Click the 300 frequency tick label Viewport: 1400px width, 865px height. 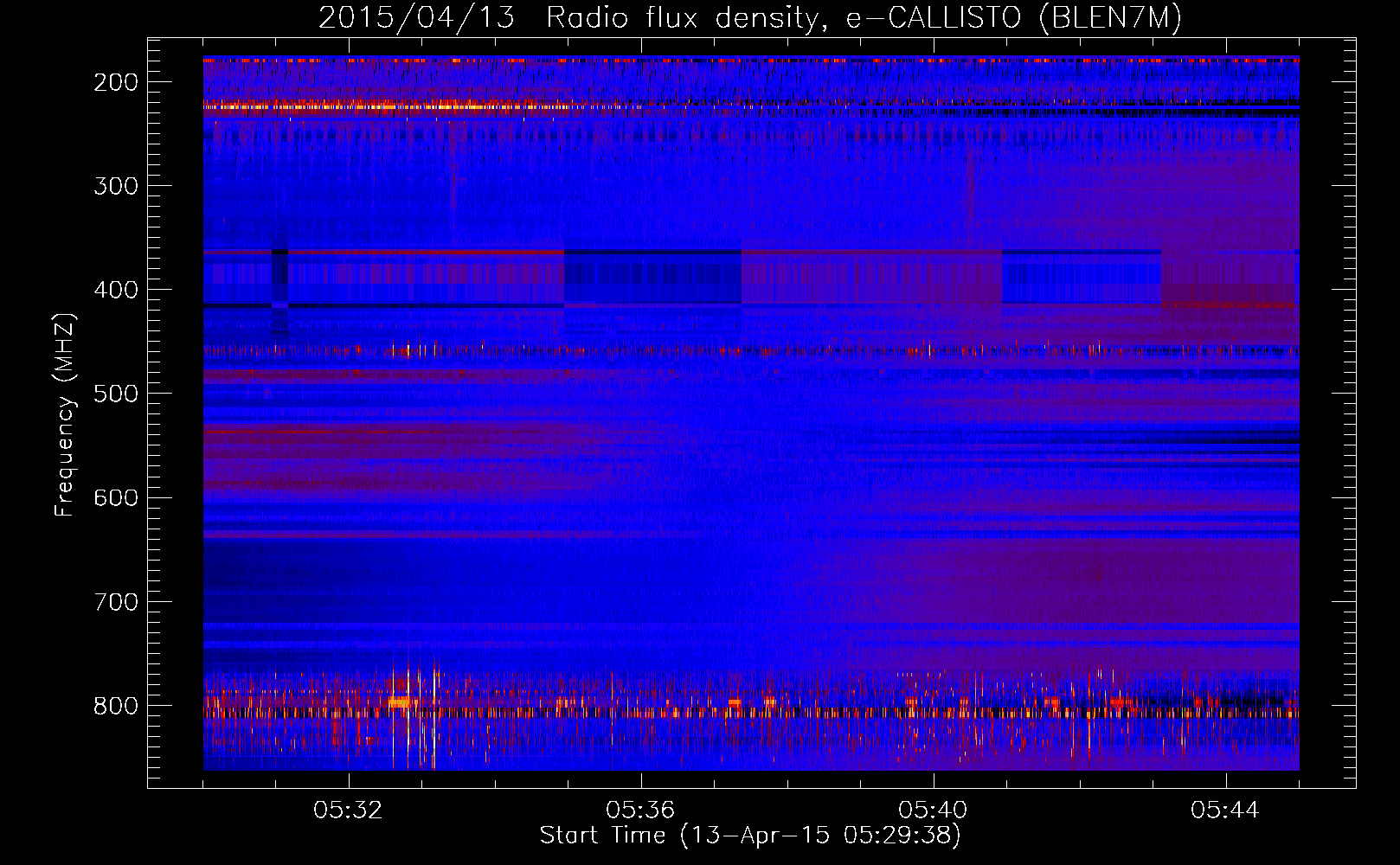point(116,186)
